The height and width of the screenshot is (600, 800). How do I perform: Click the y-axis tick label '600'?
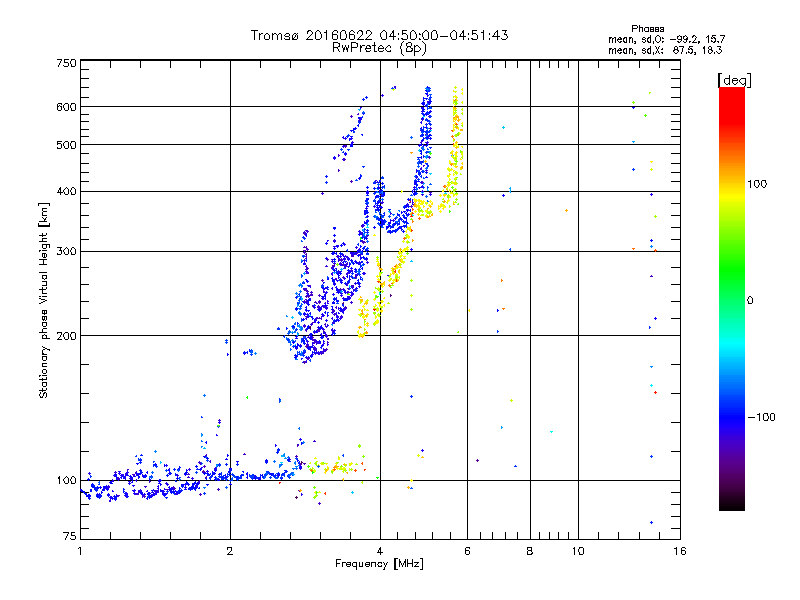click(66, 107)
